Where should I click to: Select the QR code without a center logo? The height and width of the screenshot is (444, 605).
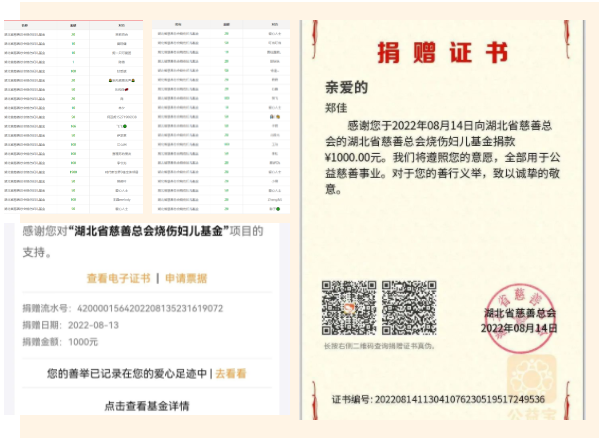pos(409,307)
